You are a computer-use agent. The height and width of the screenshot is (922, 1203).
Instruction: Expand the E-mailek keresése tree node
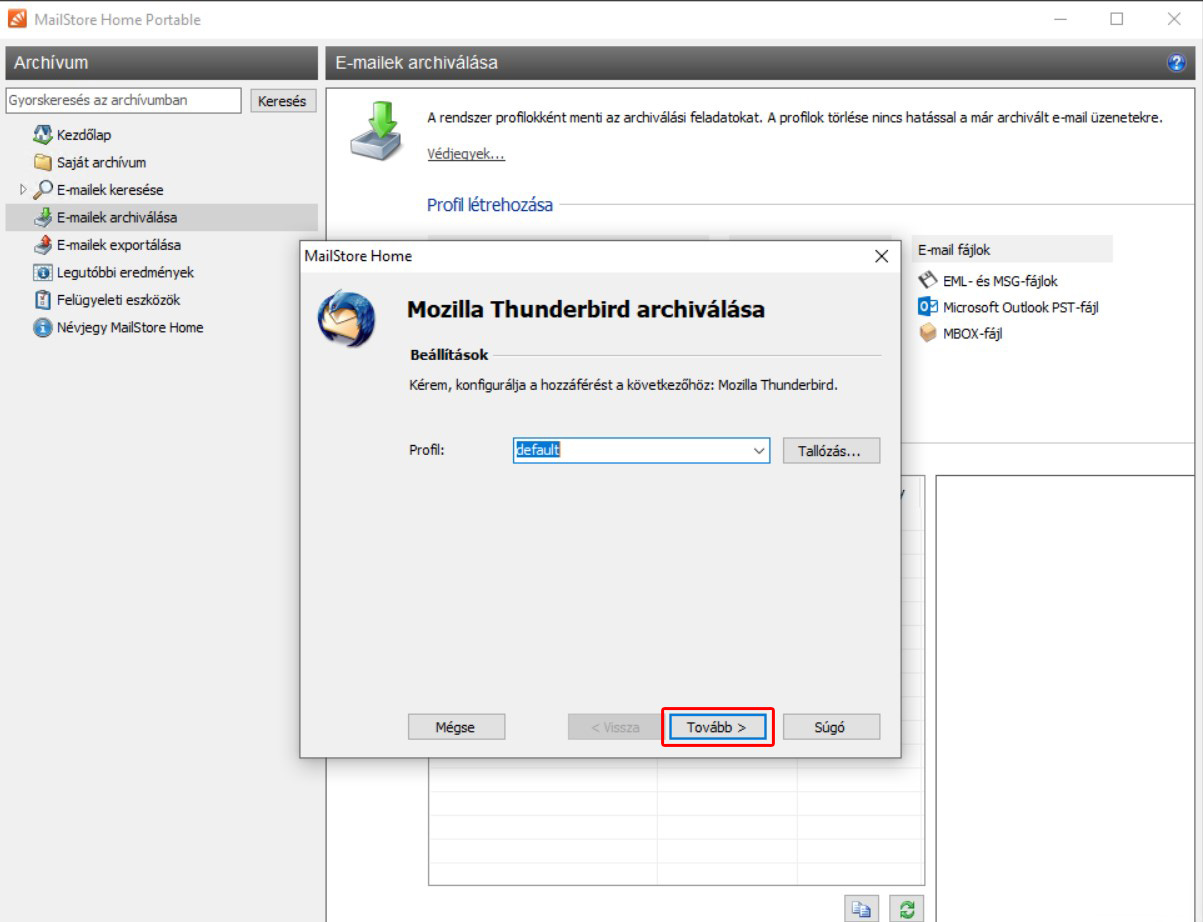22,189
